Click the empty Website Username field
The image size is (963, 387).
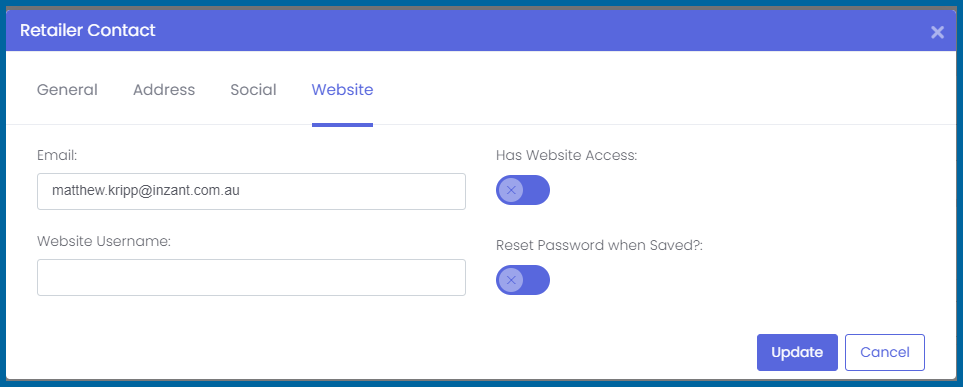click(x=251, y=277)
